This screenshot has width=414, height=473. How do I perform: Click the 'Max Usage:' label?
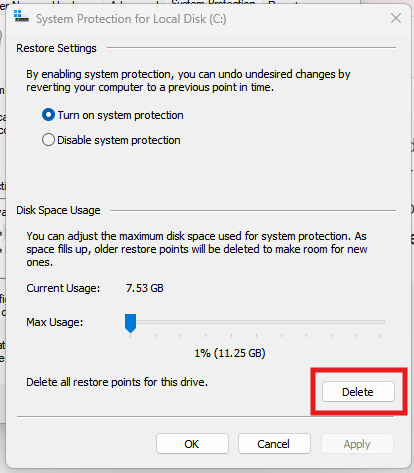click(x=55, y=322)
